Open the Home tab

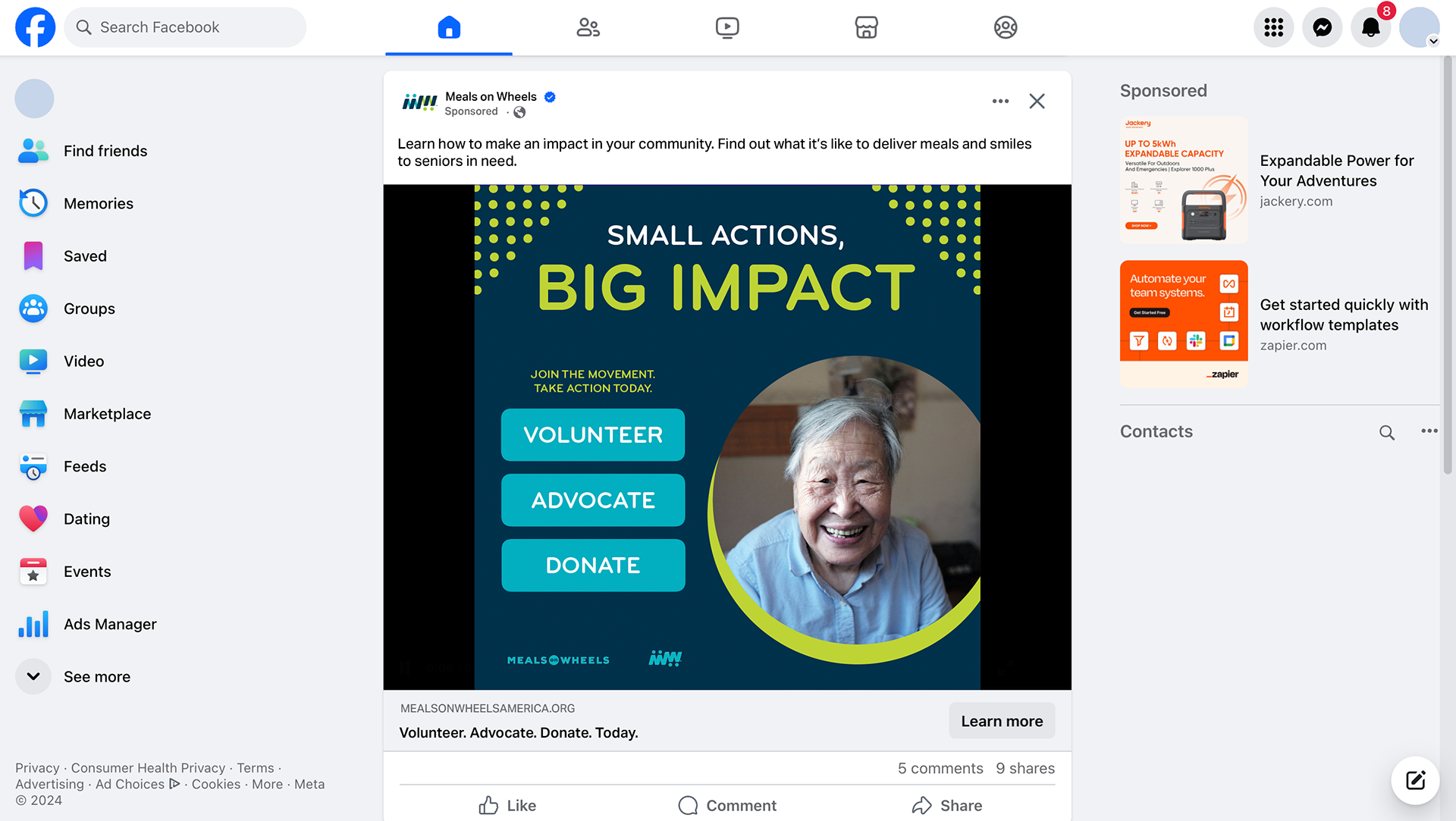coord(449,27)
